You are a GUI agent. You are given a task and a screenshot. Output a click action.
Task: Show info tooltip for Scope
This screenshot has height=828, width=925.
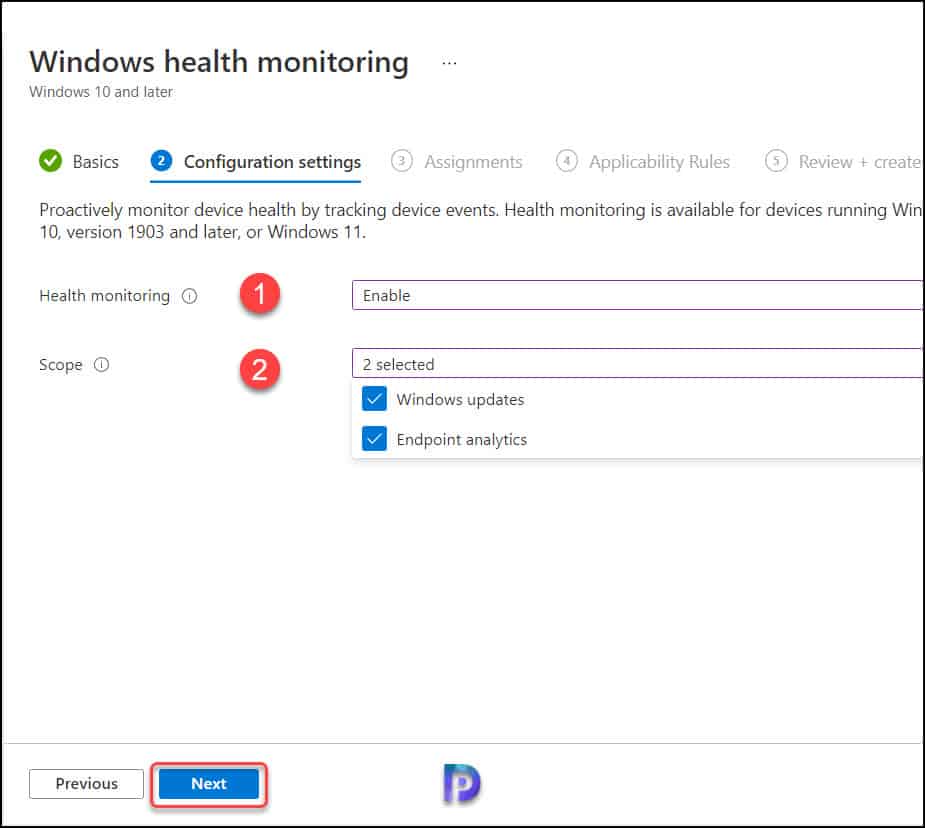pyautogui.click(x=101, y=364)
